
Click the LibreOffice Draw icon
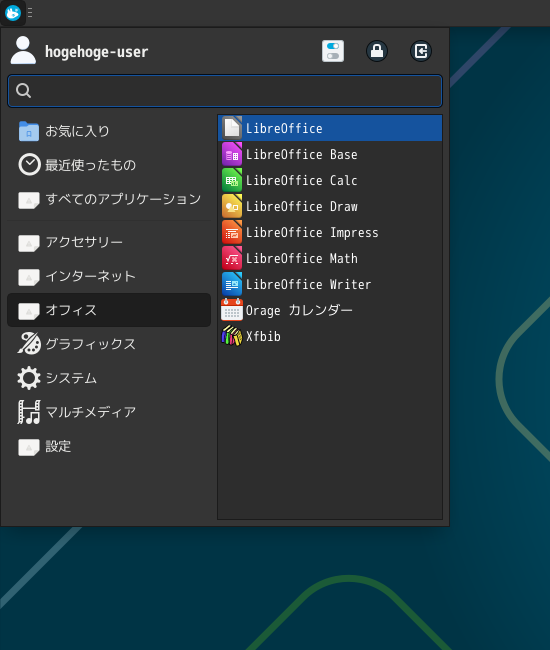coord(232,206)
